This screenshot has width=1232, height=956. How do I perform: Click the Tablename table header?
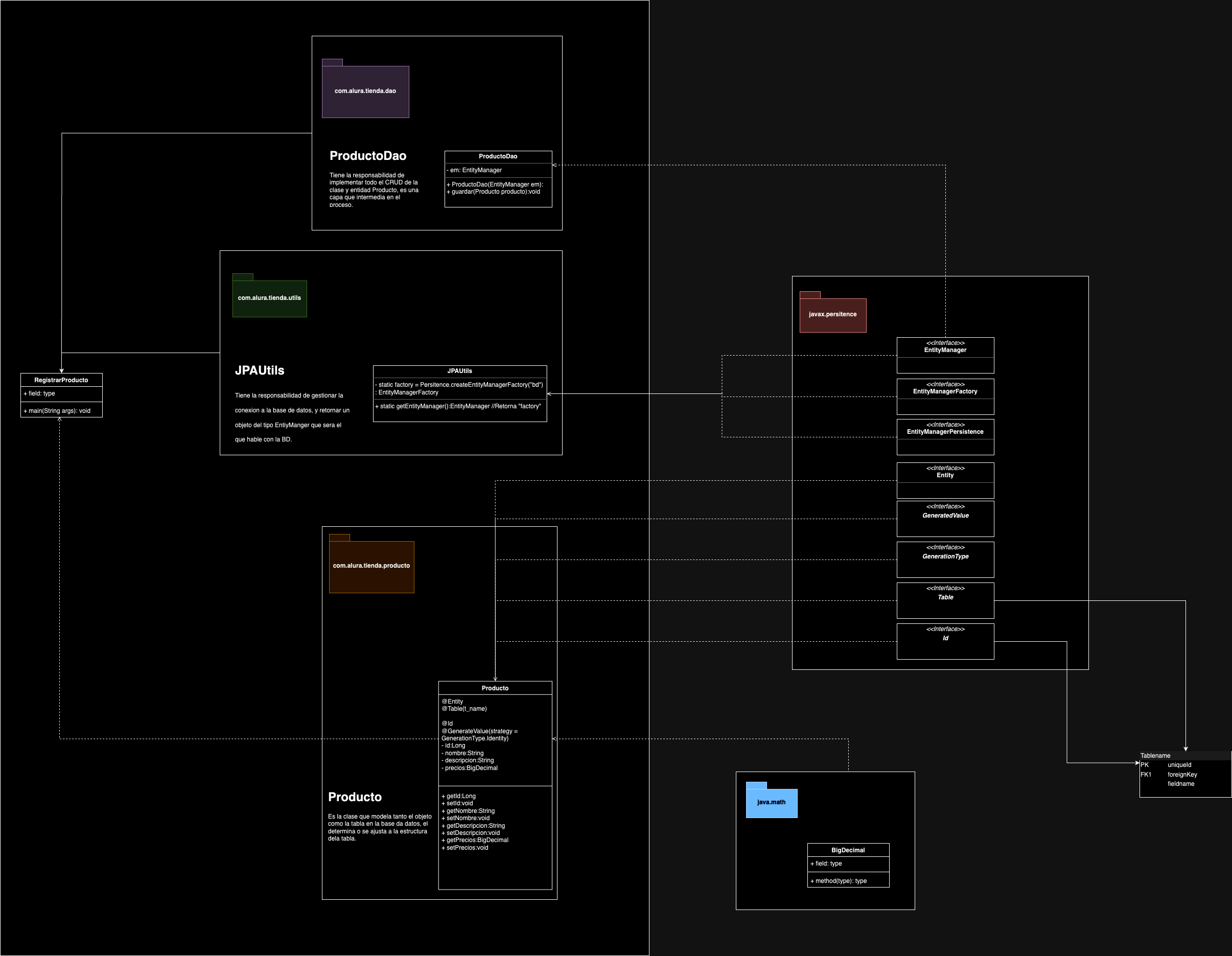[x=1184, y=756]
